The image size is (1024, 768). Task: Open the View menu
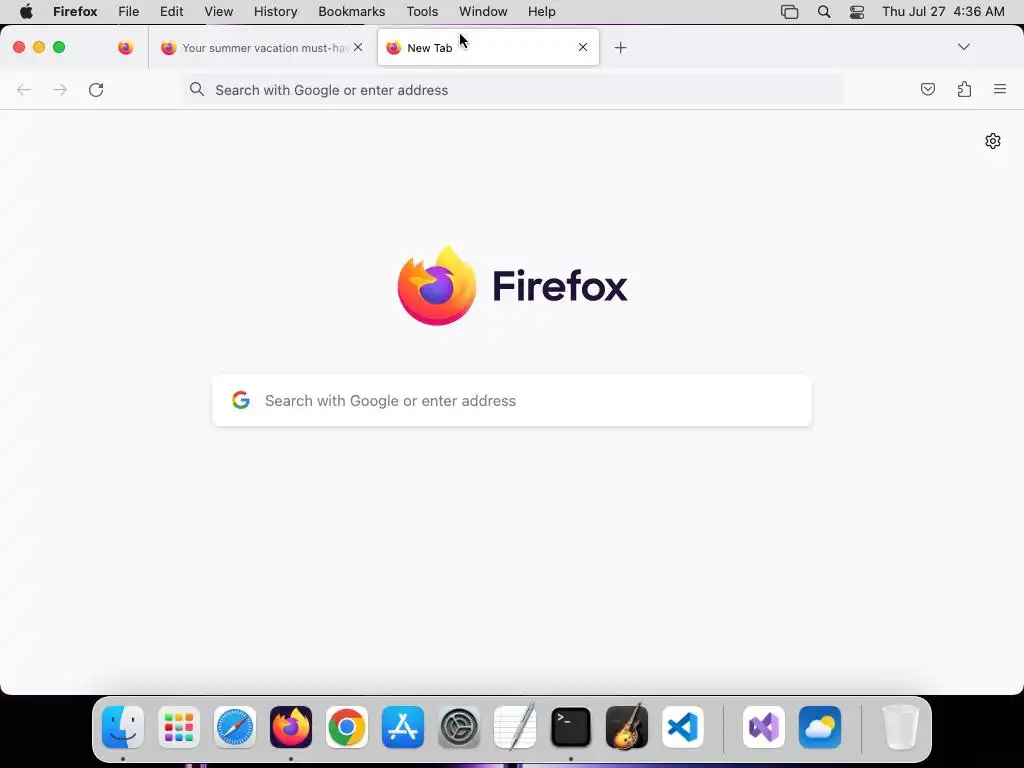(219, 12)
